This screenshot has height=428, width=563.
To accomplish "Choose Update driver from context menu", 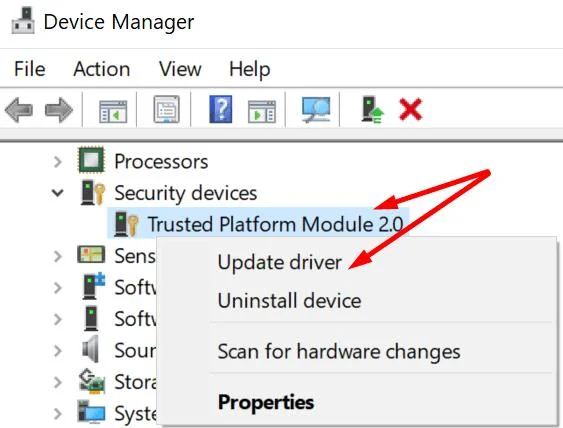I will pos(279,262).
